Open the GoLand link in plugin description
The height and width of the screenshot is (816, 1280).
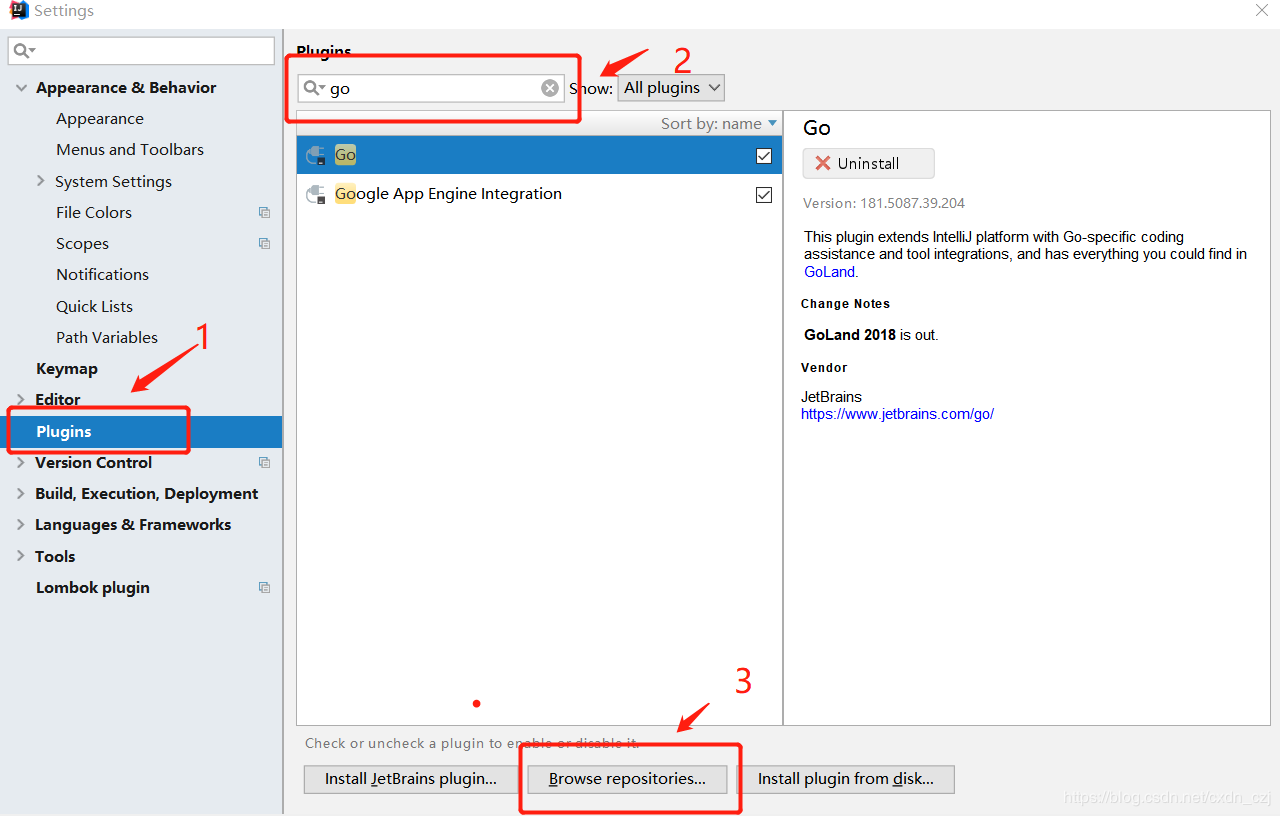[829, 272]
